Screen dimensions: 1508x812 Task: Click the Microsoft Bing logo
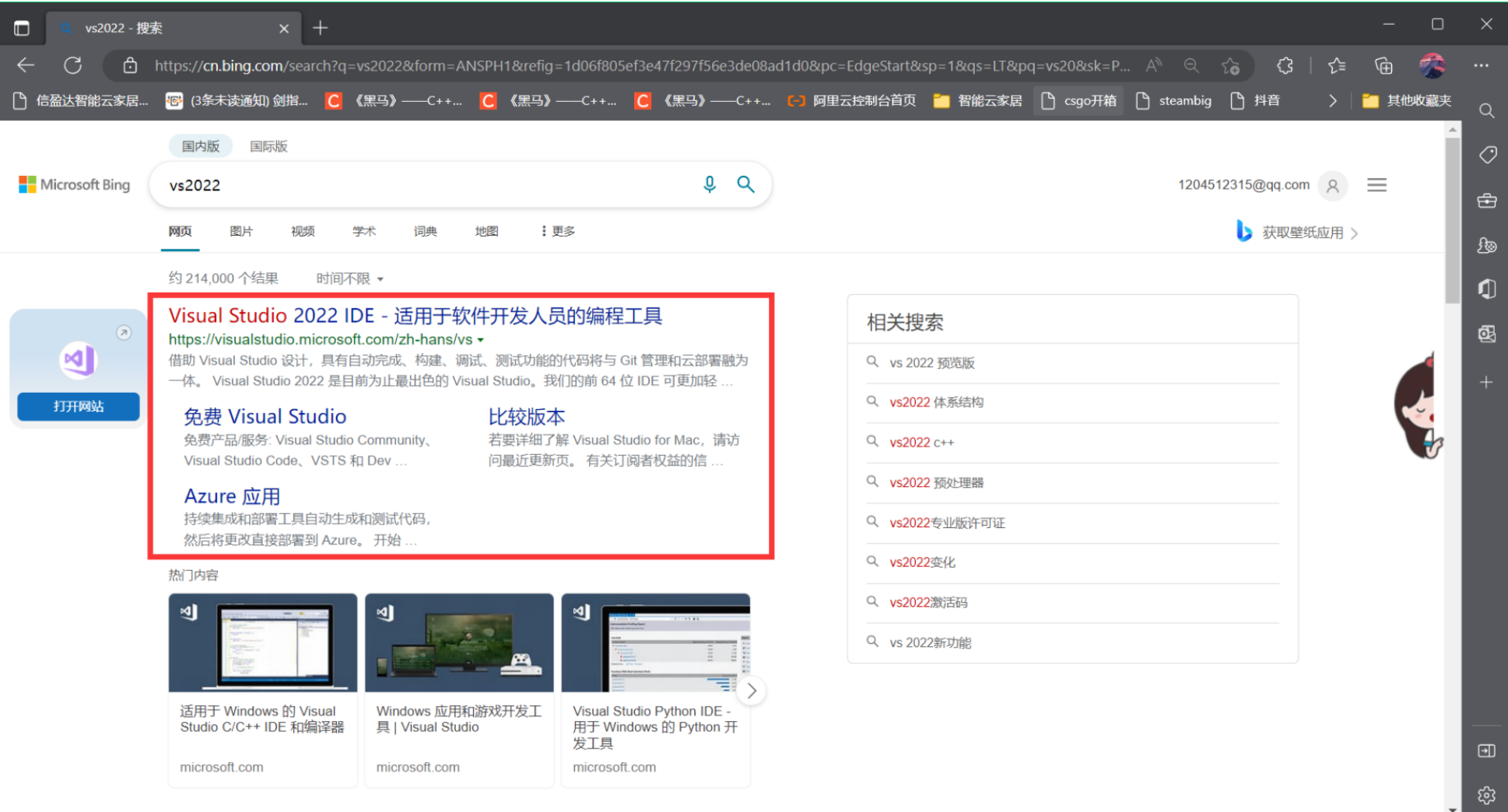75,184
